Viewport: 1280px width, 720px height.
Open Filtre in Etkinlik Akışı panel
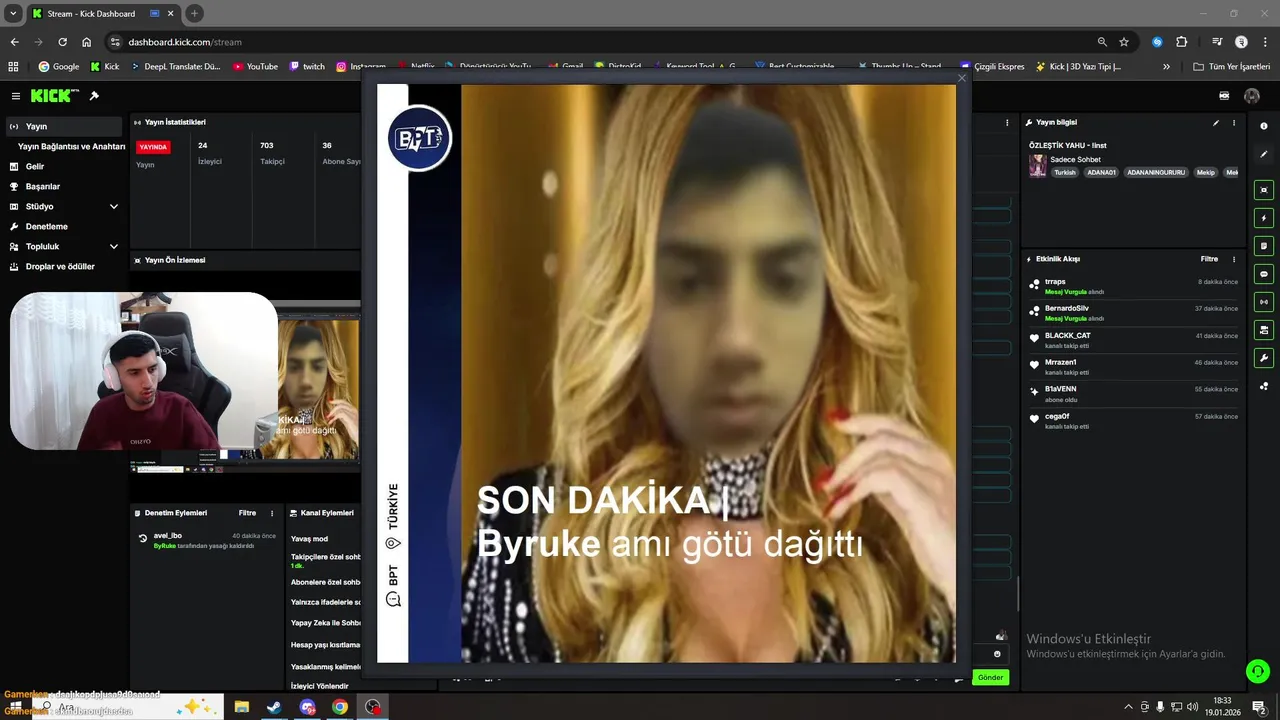[x=1209, y=259]
